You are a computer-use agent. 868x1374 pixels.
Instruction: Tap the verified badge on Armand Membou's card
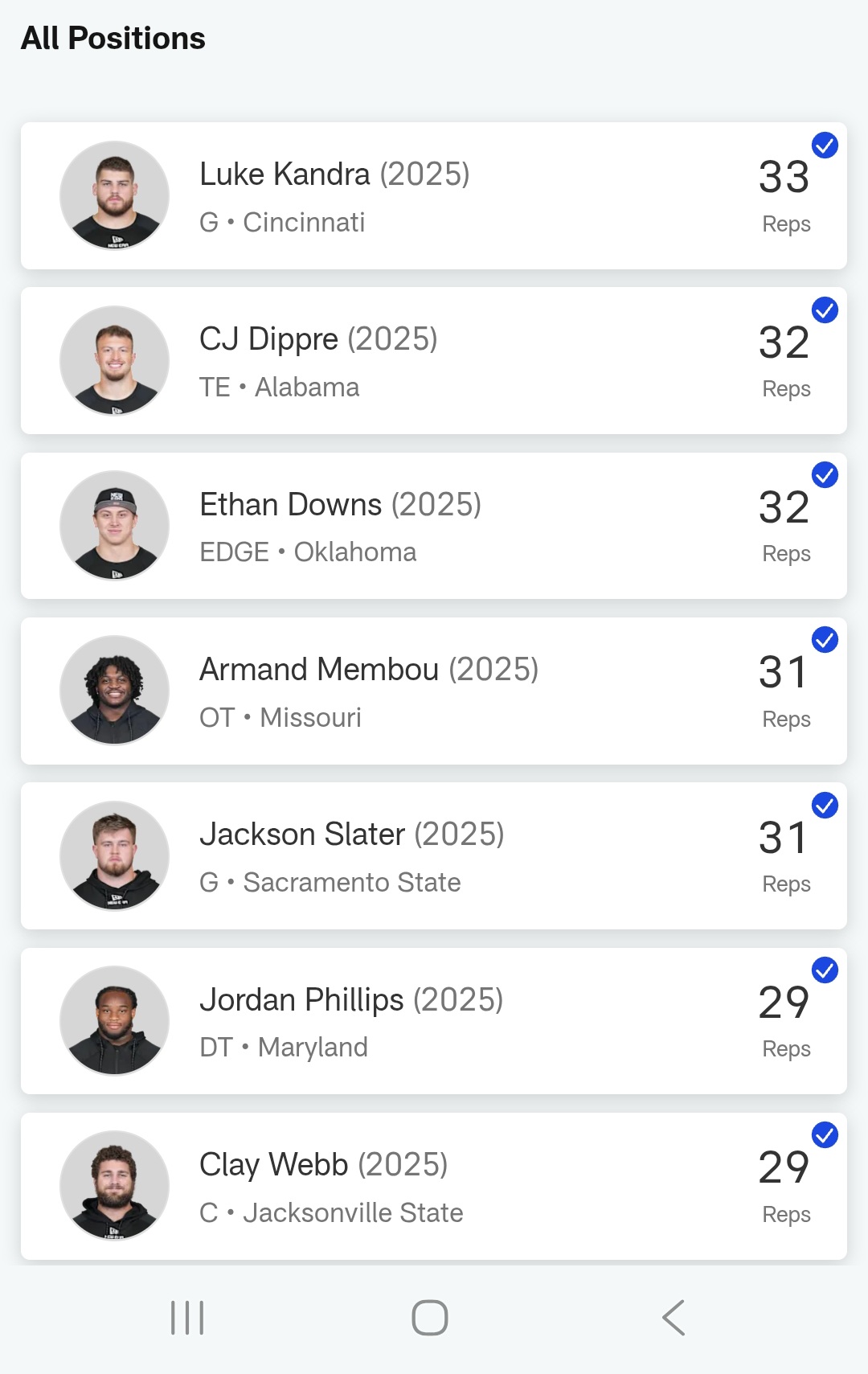(x=825, y=640)
